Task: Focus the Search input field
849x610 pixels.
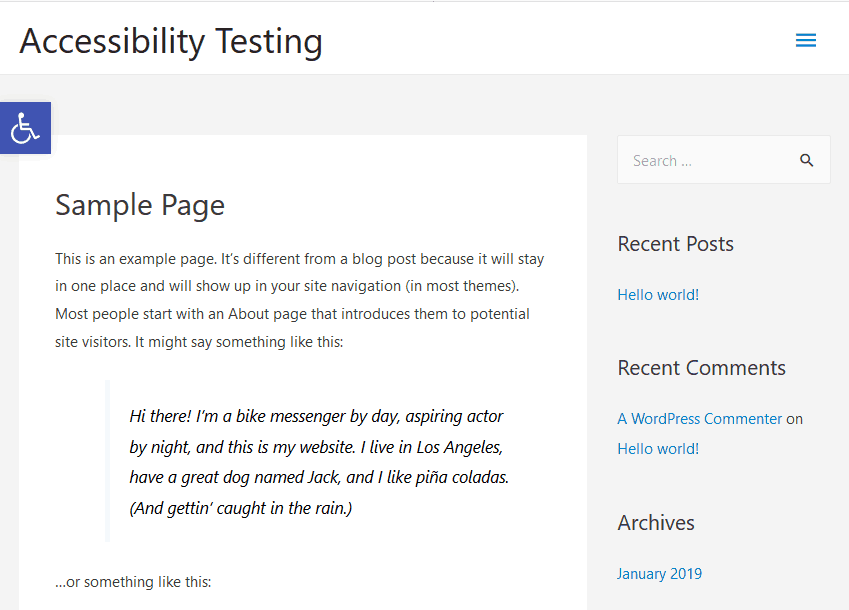Action: tap(700, 159)
